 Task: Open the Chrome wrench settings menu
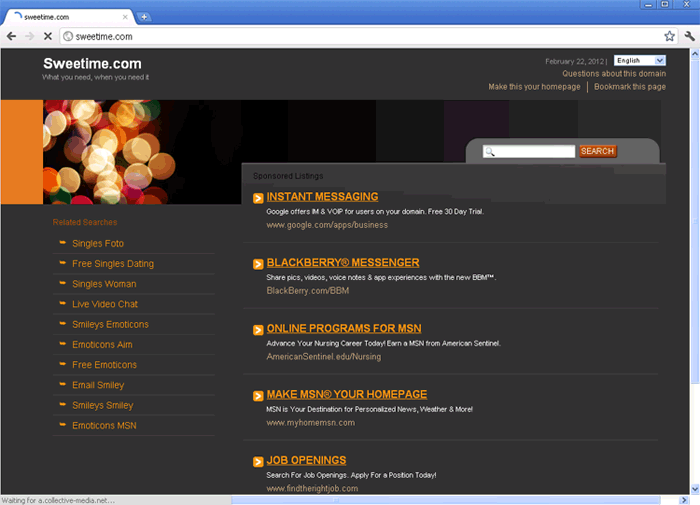689,36
